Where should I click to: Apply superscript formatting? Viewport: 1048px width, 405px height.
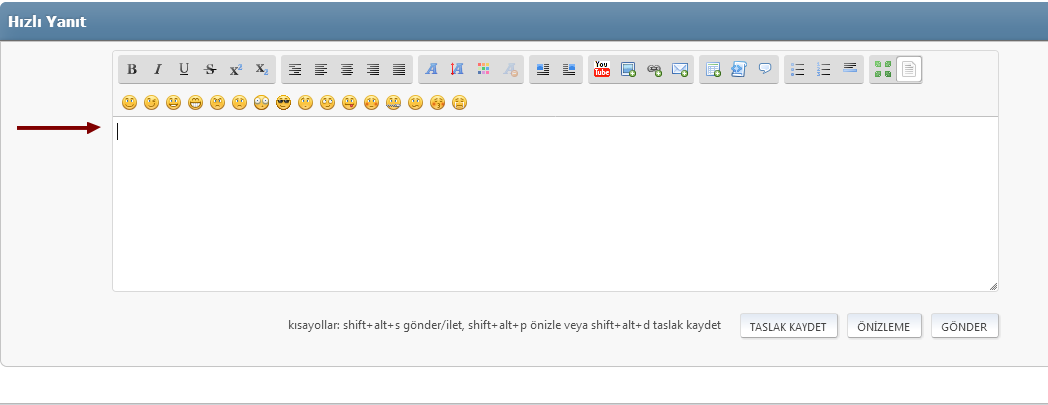tap(236, 69)
